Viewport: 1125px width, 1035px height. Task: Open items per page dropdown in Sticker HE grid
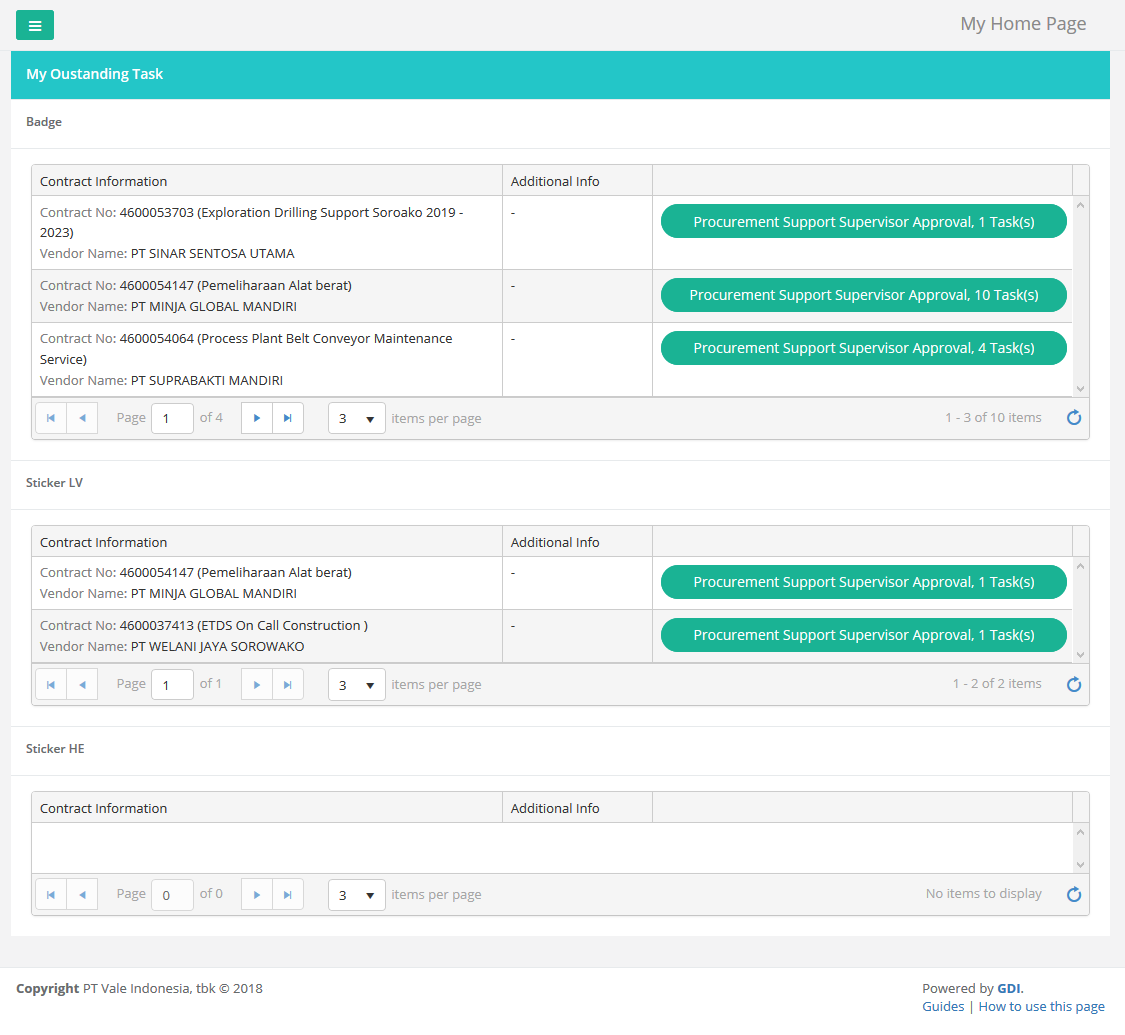tap(357, 895)
